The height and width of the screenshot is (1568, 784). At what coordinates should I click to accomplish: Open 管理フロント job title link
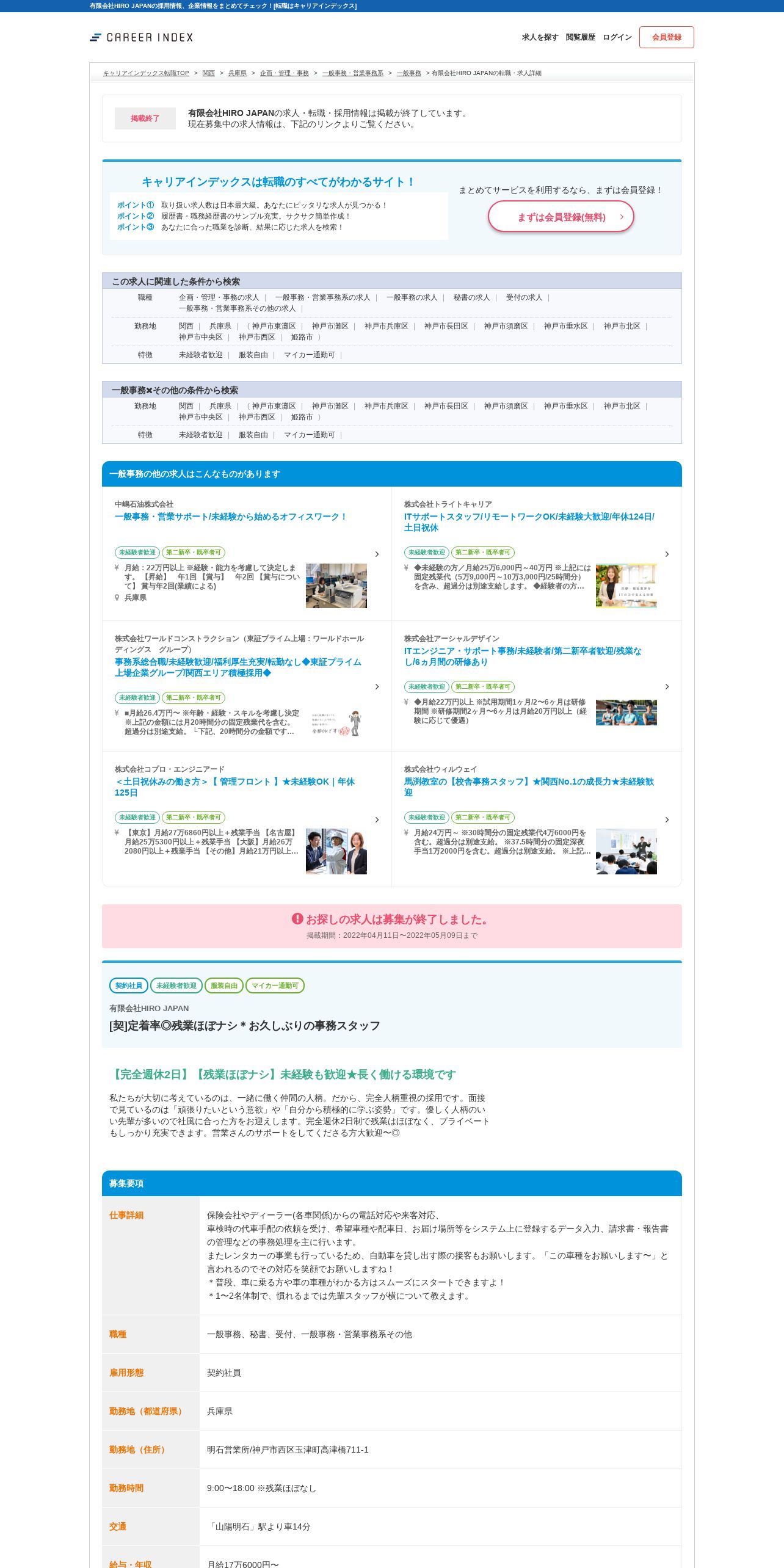pyautogui.click(x=234, y=787)
